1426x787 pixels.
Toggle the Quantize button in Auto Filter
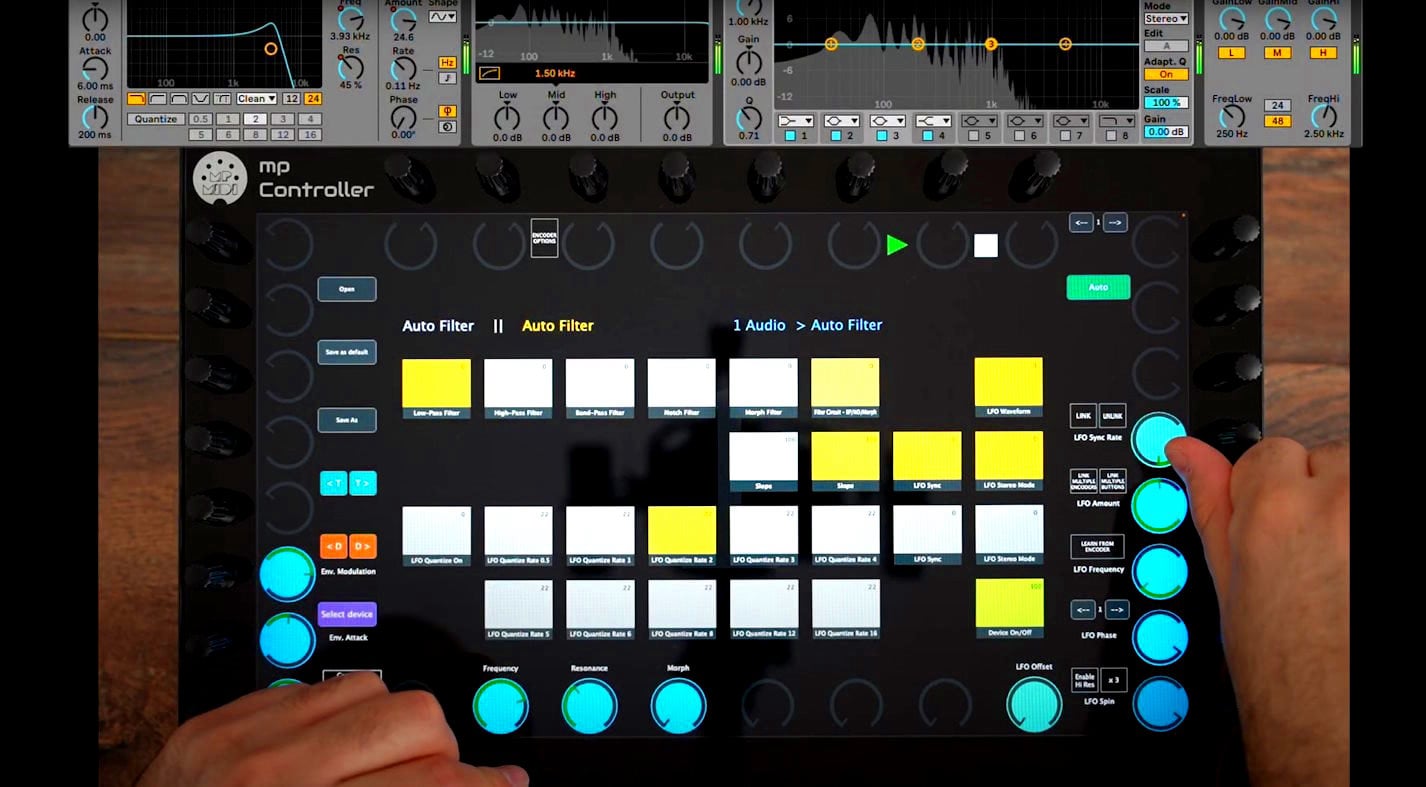(156, 119)
